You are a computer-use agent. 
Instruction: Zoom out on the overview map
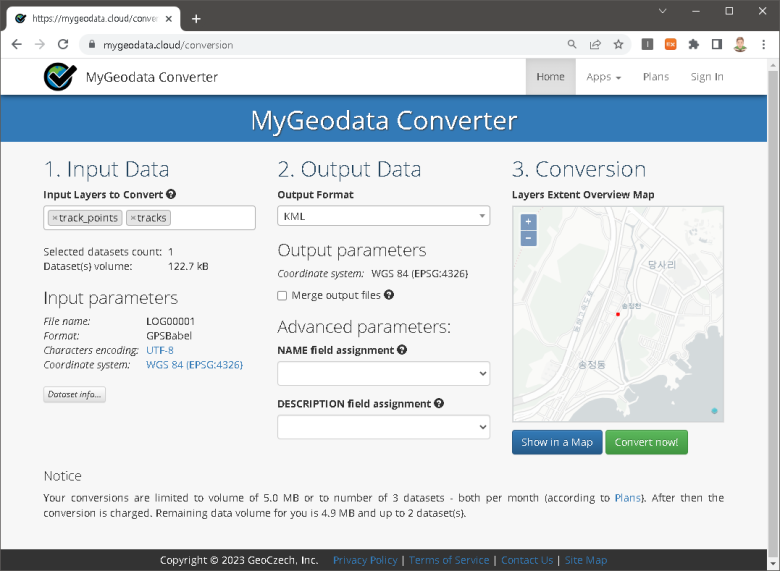528,238
